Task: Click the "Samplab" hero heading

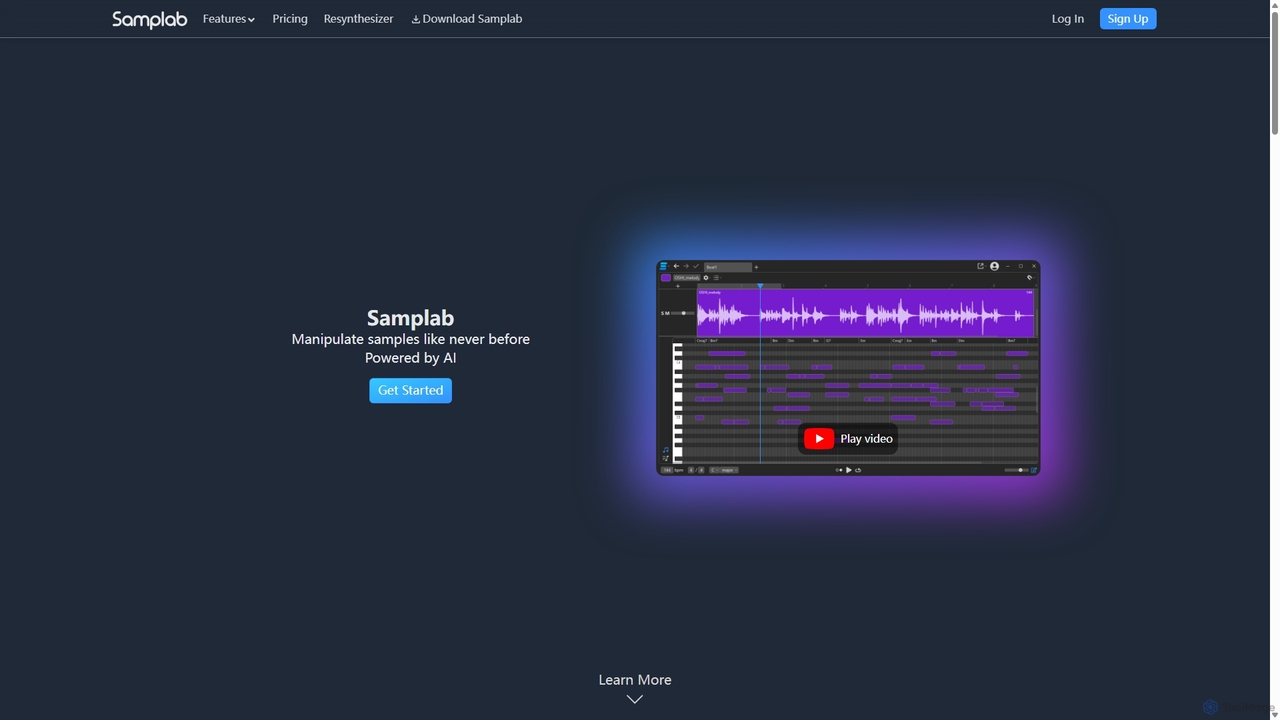Action: (x=410, y=318)
